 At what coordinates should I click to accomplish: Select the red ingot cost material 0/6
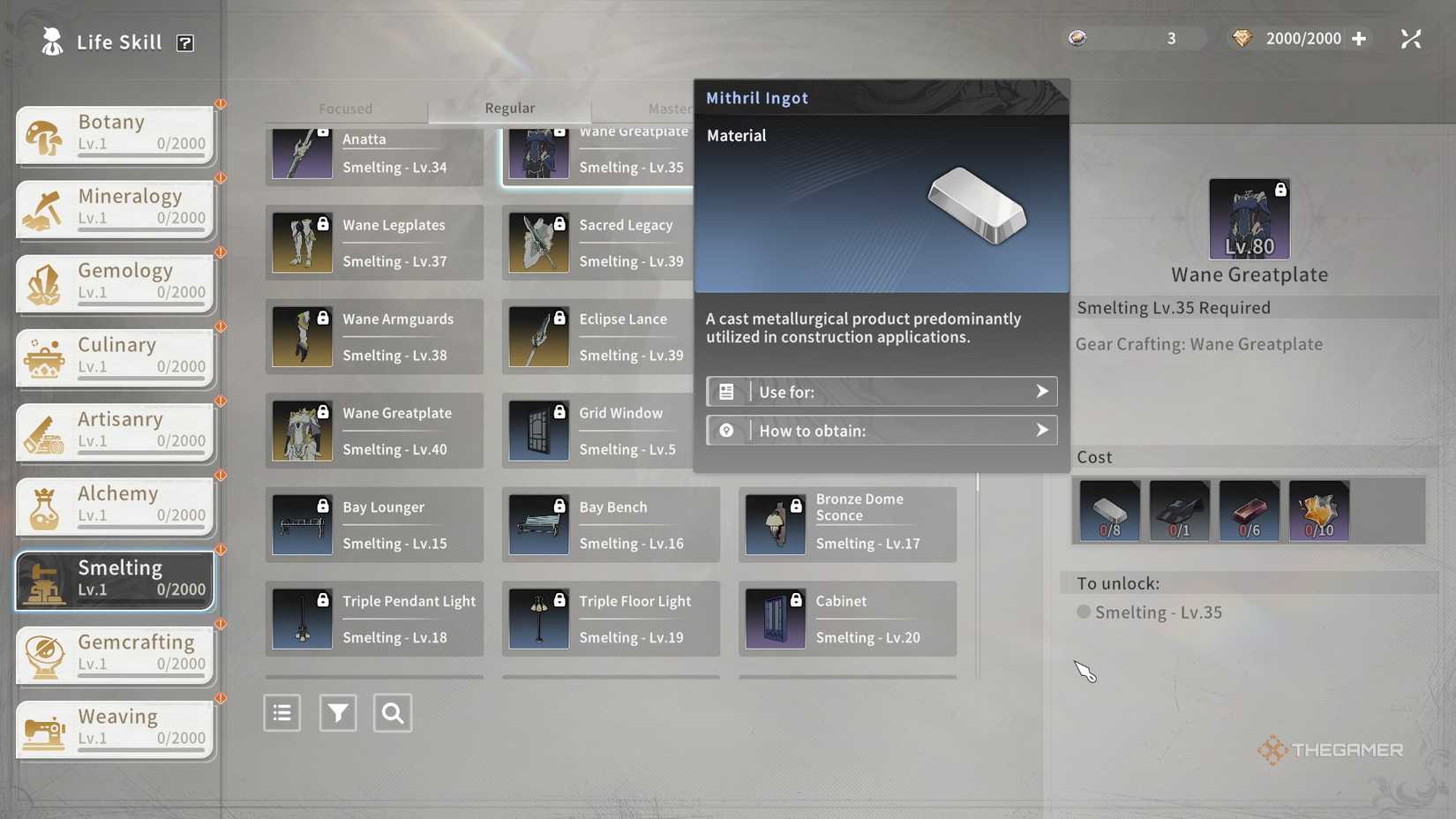coord(1249,511)
